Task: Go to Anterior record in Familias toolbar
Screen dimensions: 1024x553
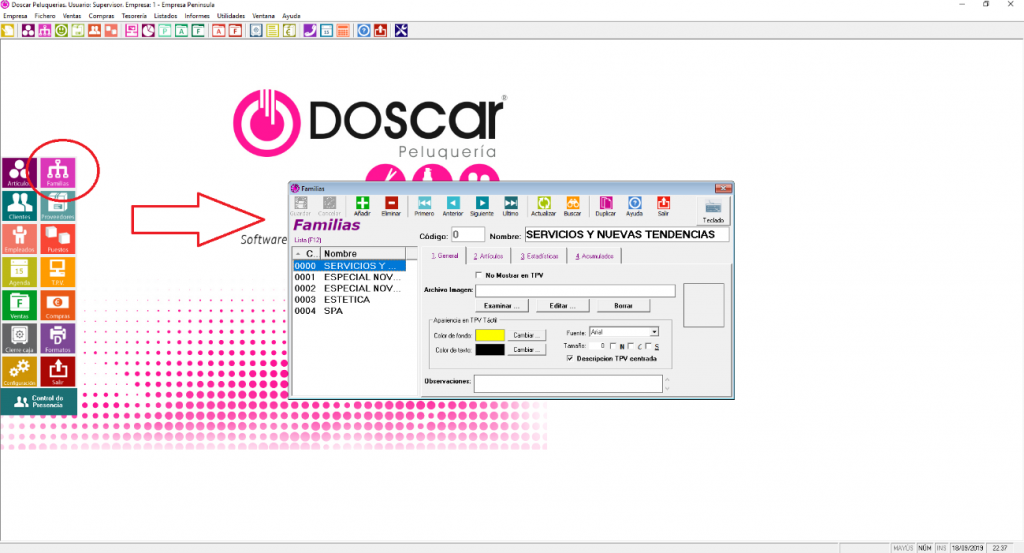Action: click(x=453, y=206)
